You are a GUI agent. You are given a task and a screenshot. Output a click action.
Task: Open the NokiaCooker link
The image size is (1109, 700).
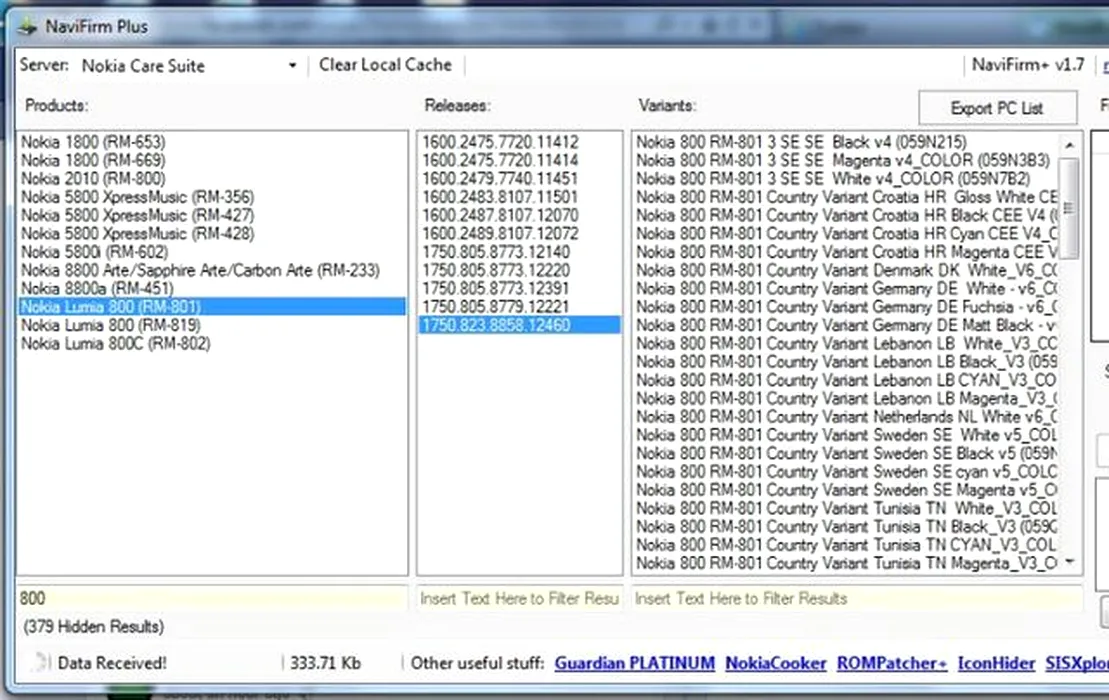pos(776,663)
